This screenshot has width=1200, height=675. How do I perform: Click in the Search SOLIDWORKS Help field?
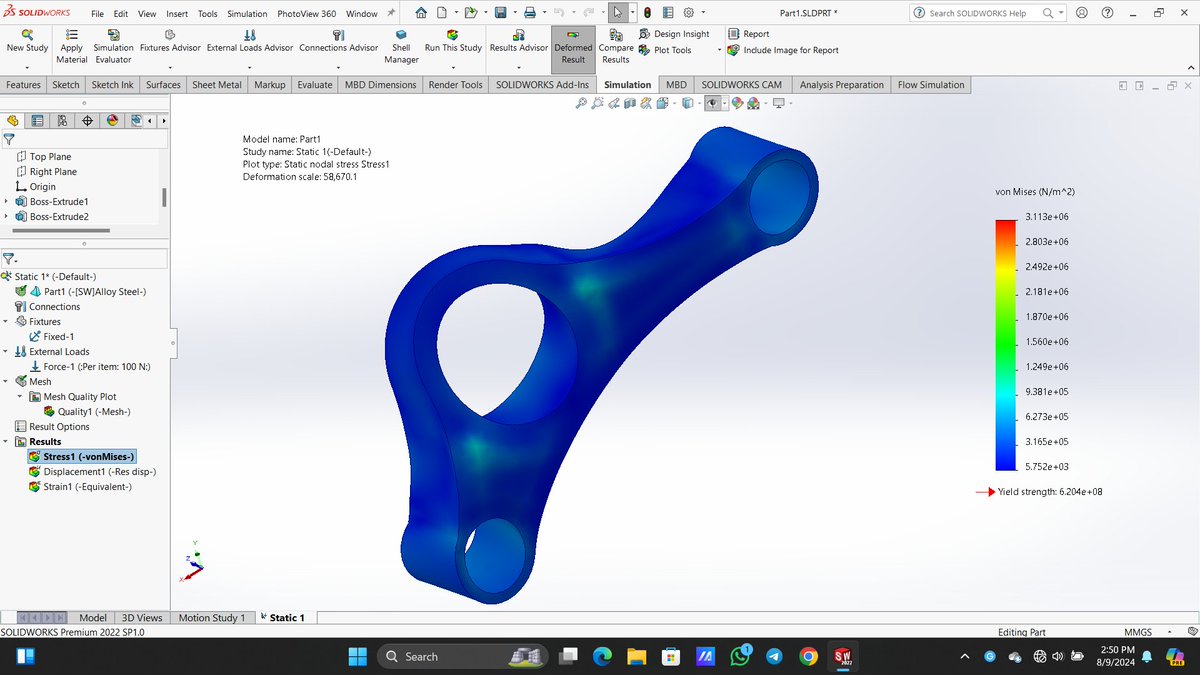(982, 13)
